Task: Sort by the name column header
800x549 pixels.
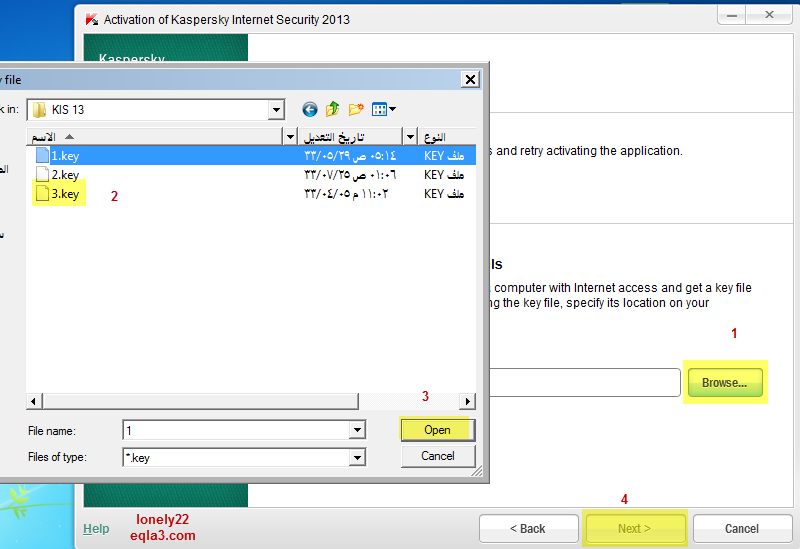Action: [155, 137]
